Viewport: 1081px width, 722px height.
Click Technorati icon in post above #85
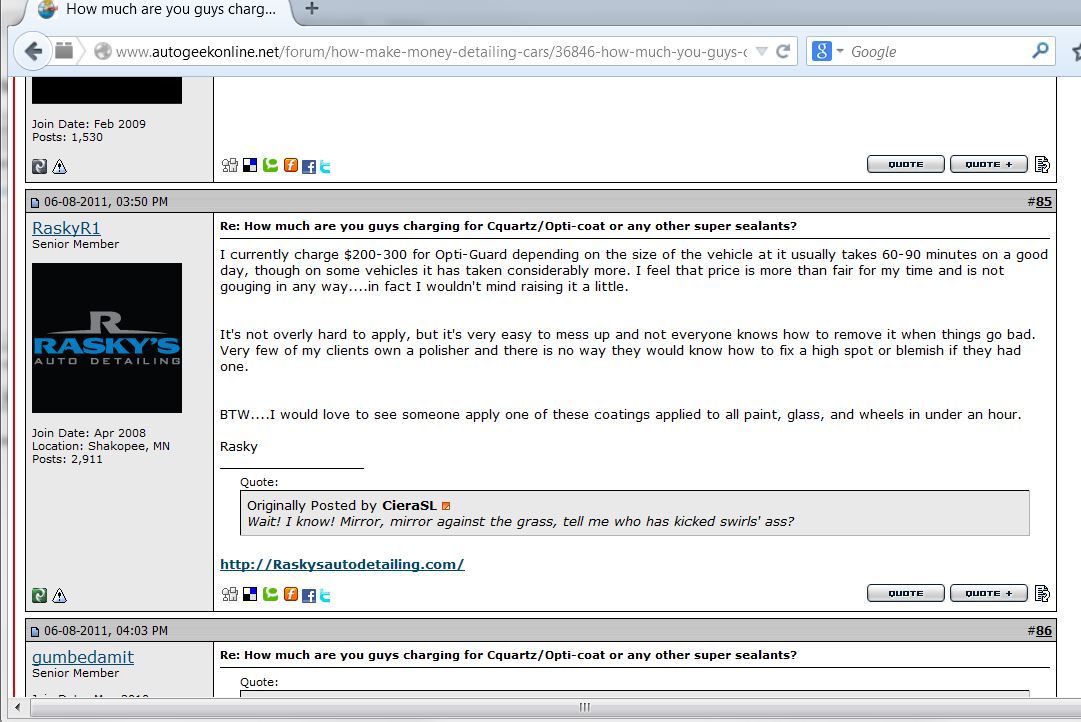coord(270,165)
